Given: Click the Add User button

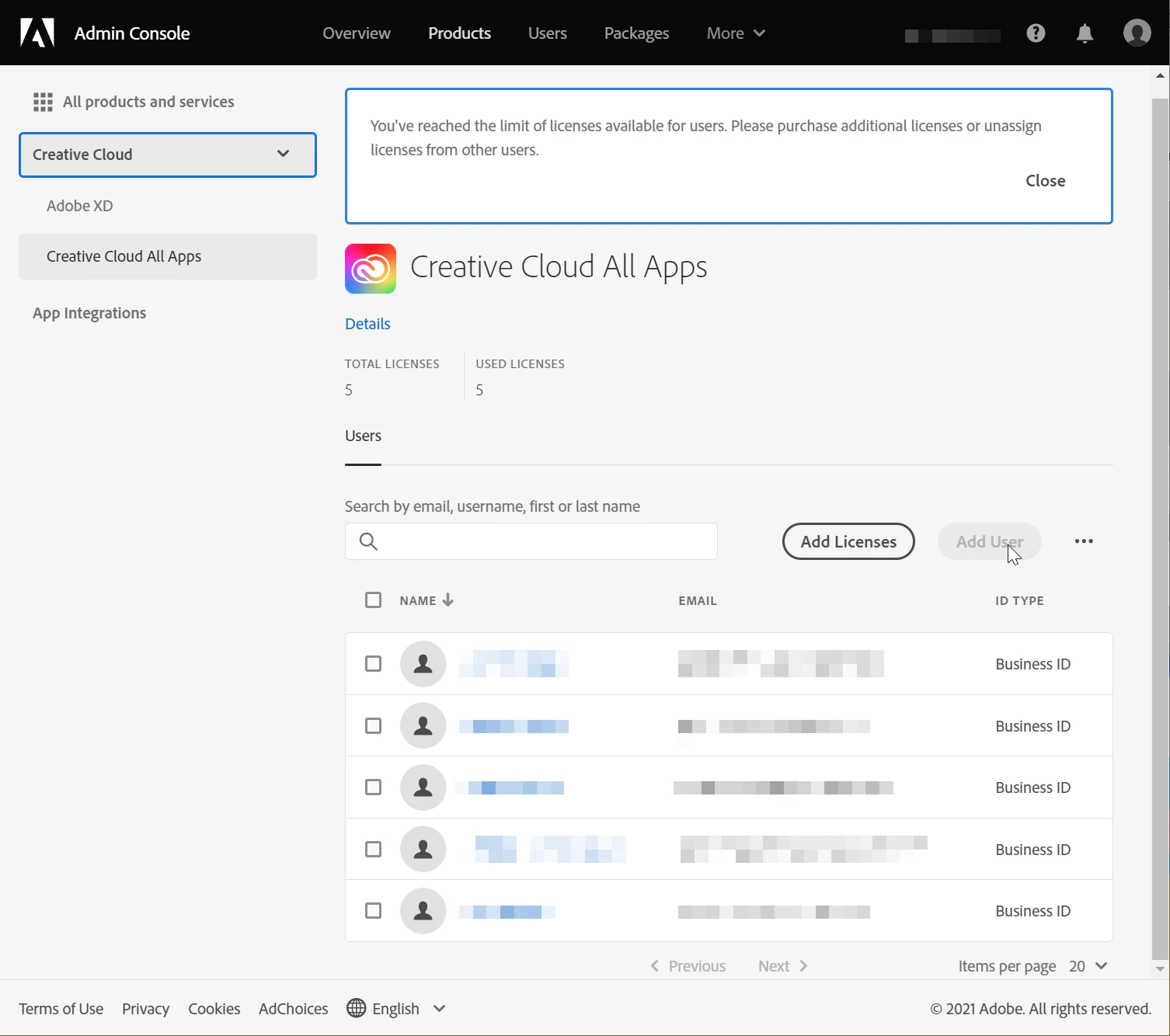Looking at the screenshot, I should 990,541.
